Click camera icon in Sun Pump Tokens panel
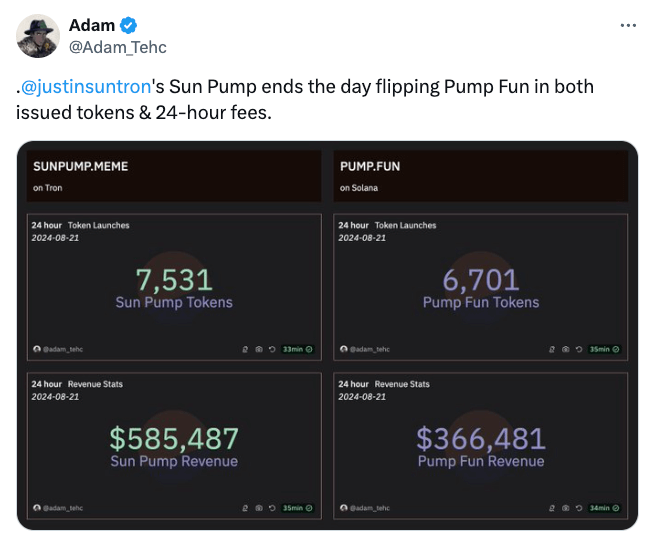This screenshot has height=544, width=655. point(258,349)
